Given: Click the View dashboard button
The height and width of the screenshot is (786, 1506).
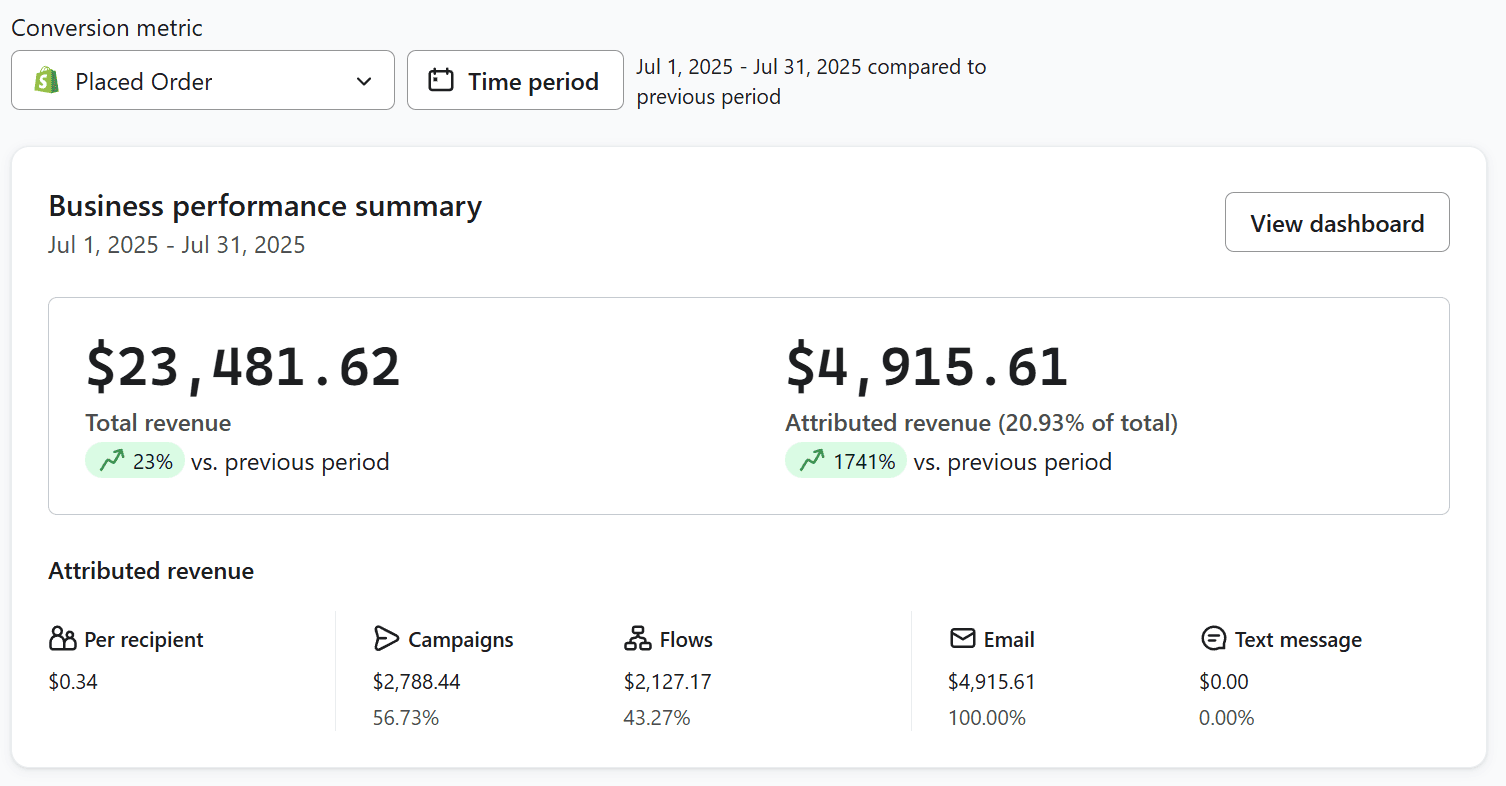Looking at the screenshot, I should pos(1337,222).
